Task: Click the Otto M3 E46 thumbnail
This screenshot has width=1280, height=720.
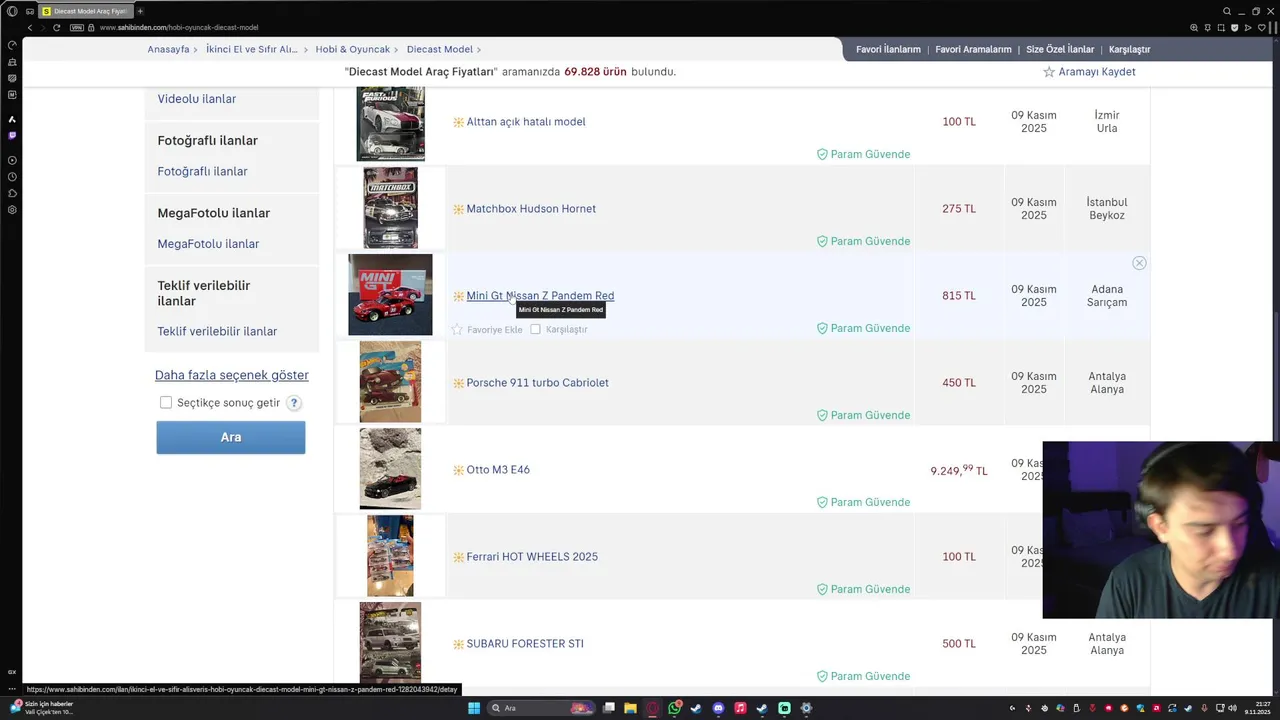Action: pos(390,469)
